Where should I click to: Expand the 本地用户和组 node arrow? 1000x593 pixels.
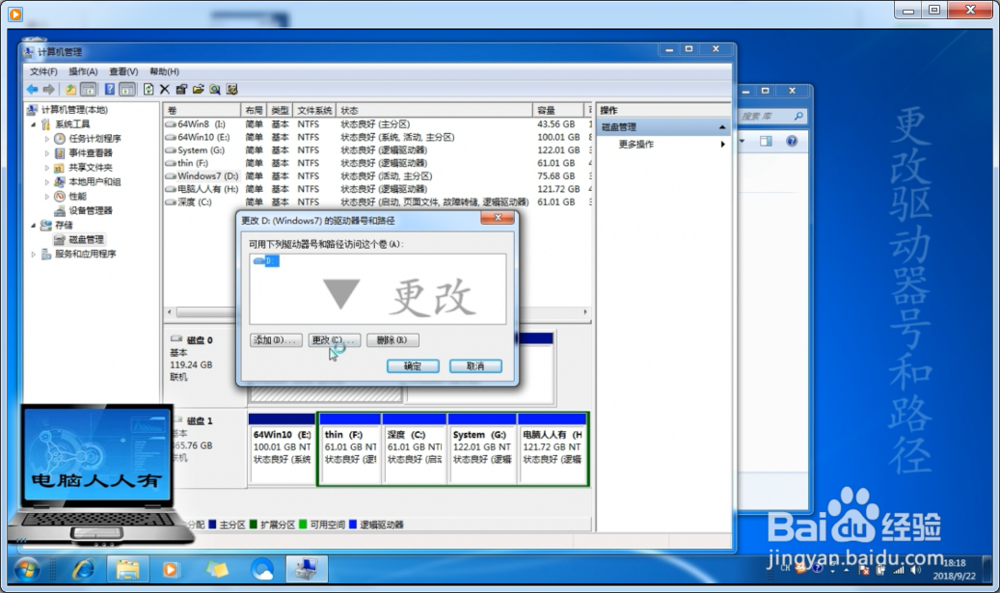click(47, 182)
